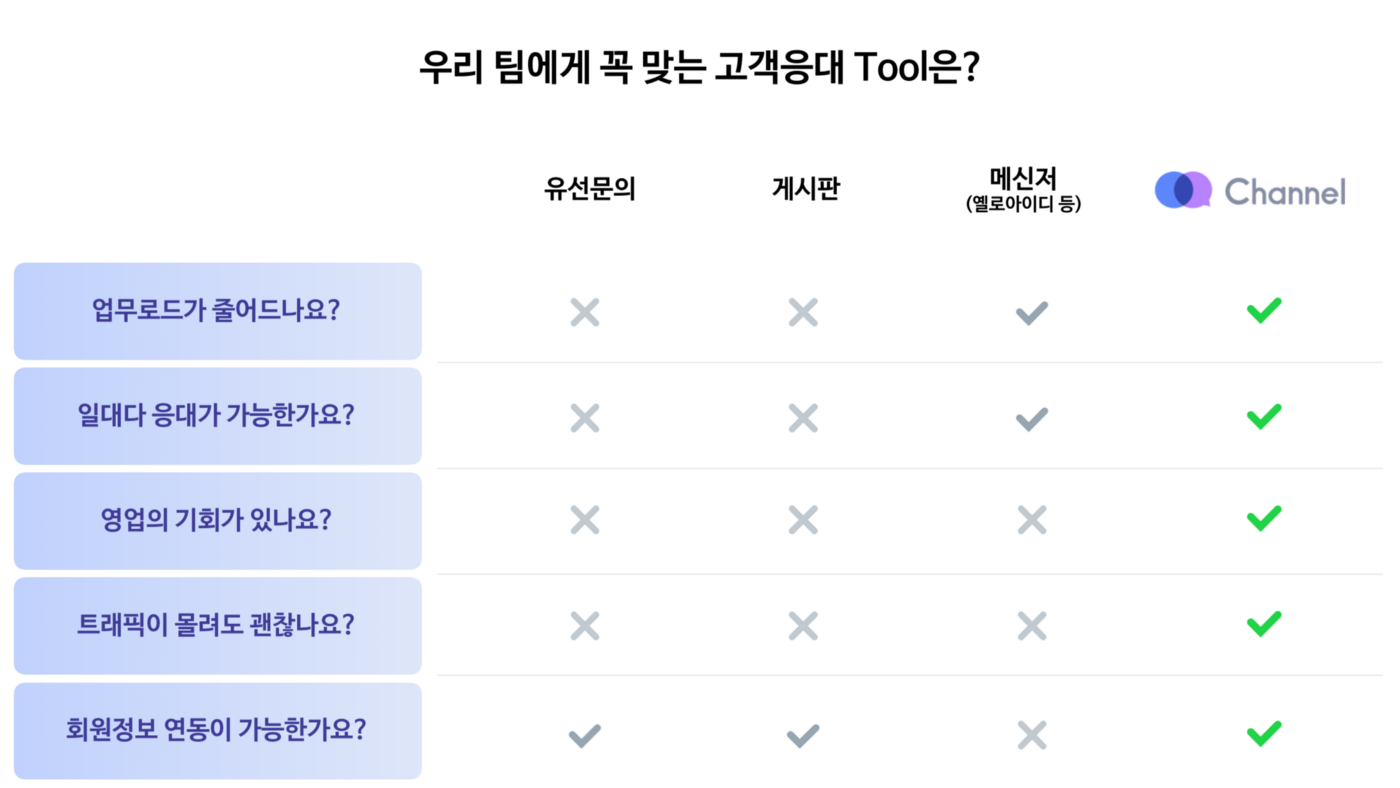
Task: Click green check for 트래픽이 몰려도 괜찮나요 under Channel
Action: point(1264,624)
